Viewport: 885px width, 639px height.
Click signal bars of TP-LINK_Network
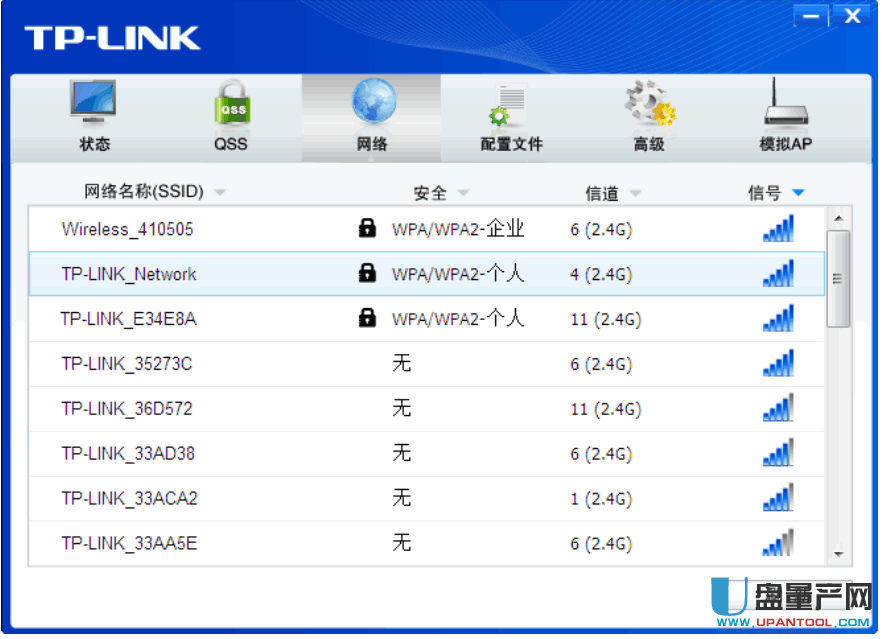coord(778,273)
